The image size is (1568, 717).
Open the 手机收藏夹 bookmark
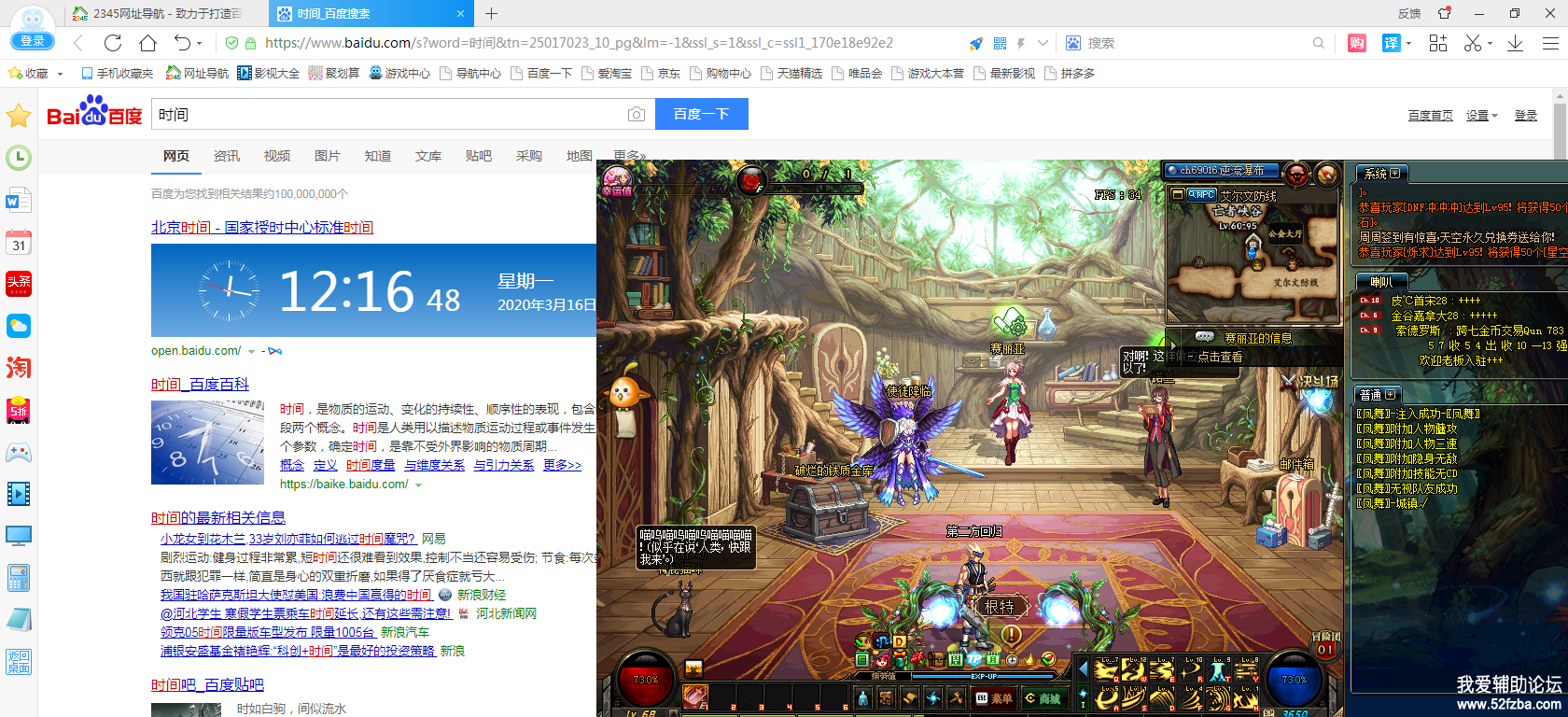(117, 73)
